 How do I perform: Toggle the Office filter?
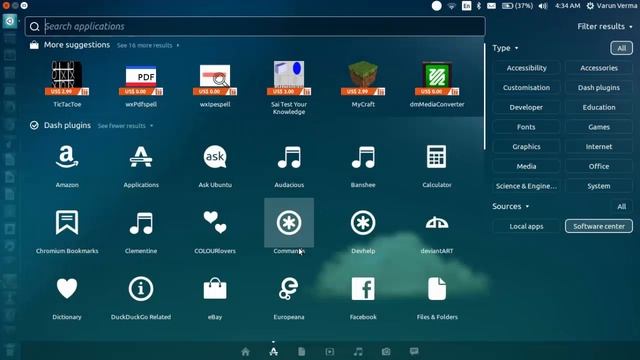599,166
